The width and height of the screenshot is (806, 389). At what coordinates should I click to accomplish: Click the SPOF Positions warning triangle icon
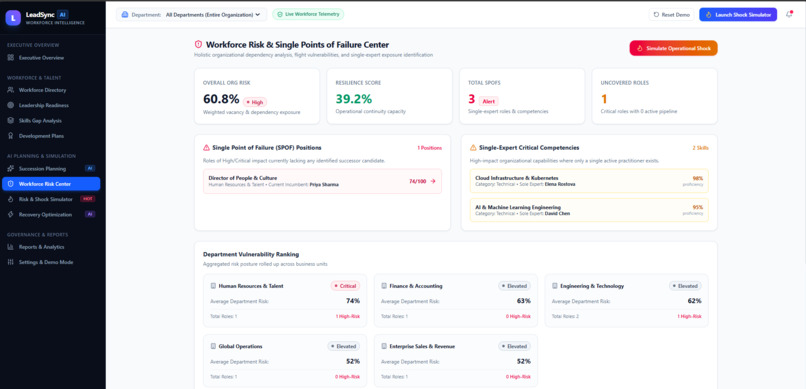point(207,148)
